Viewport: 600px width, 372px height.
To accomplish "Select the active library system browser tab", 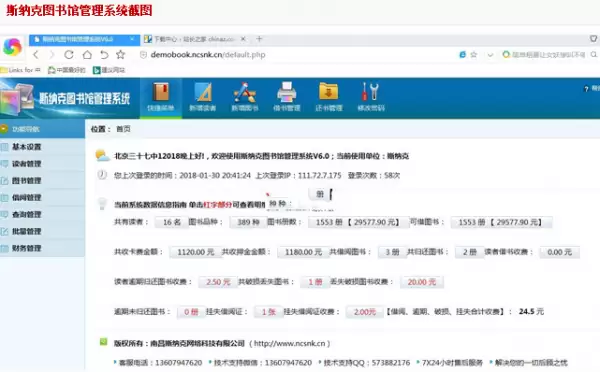I will point(84,39).
